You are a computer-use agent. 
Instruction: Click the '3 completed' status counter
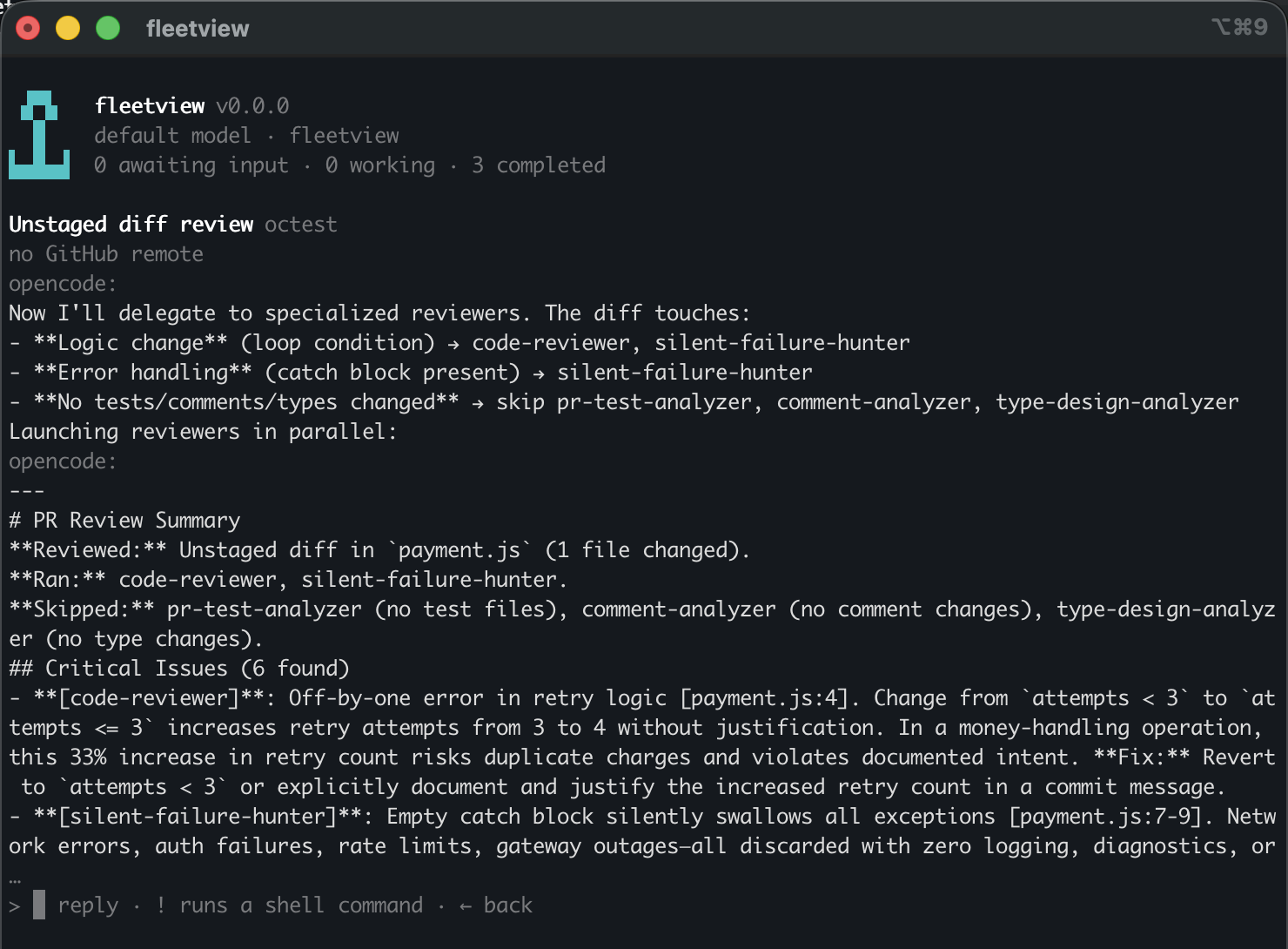pos(539,165)
